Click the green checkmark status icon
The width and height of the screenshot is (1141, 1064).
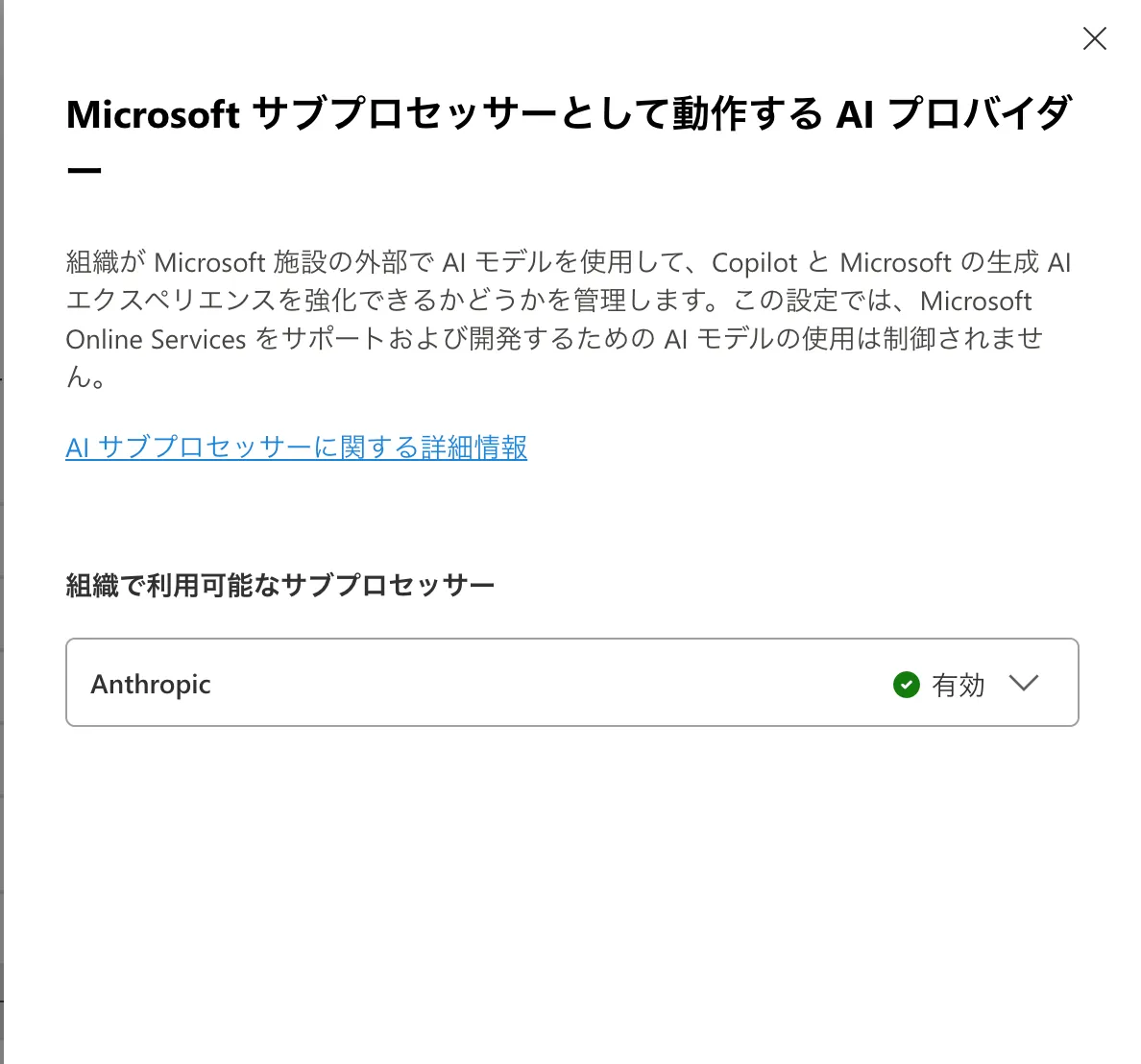coord(906,685)
